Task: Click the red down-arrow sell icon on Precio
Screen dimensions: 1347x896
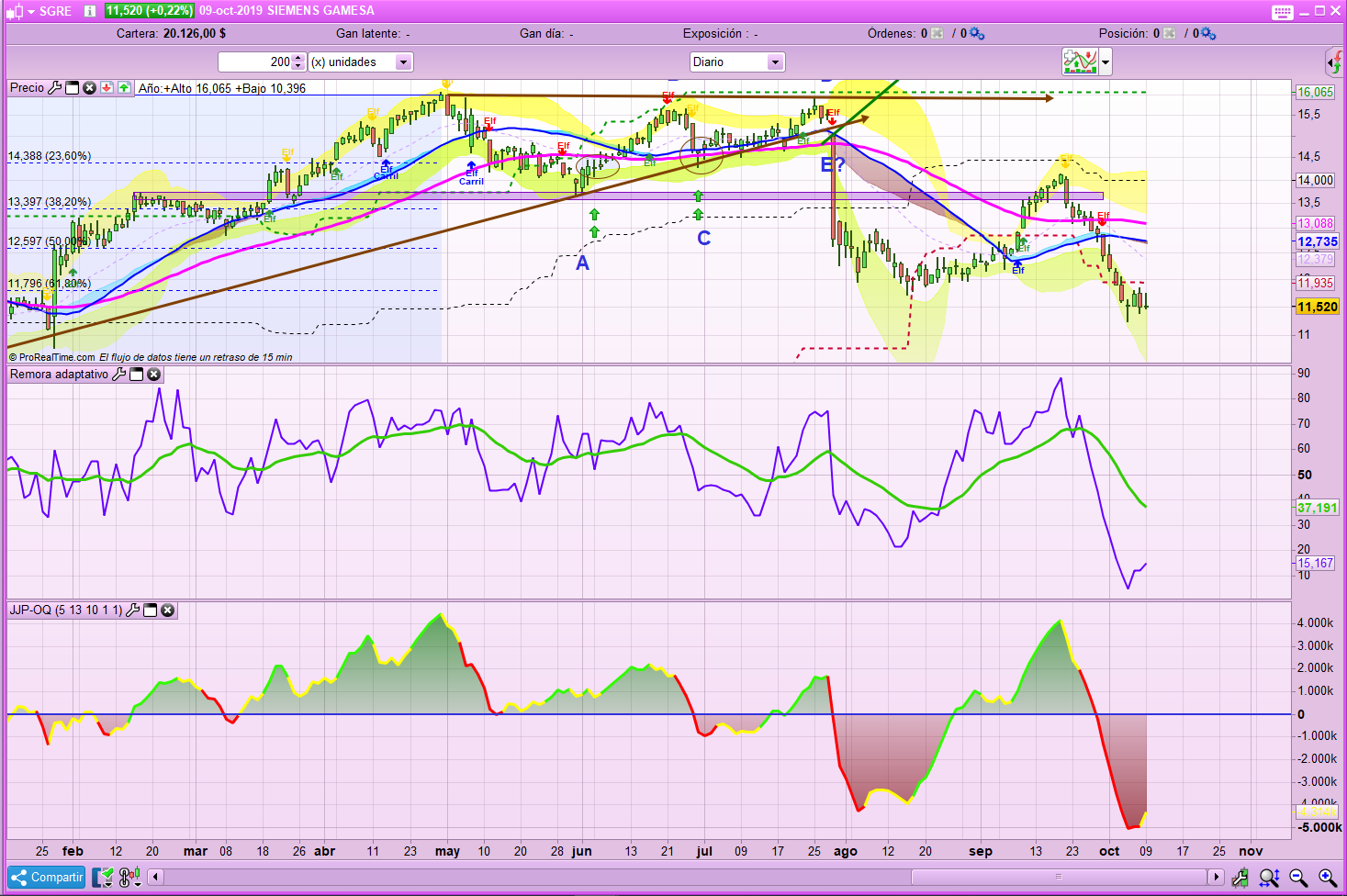Action: (107, 88)
